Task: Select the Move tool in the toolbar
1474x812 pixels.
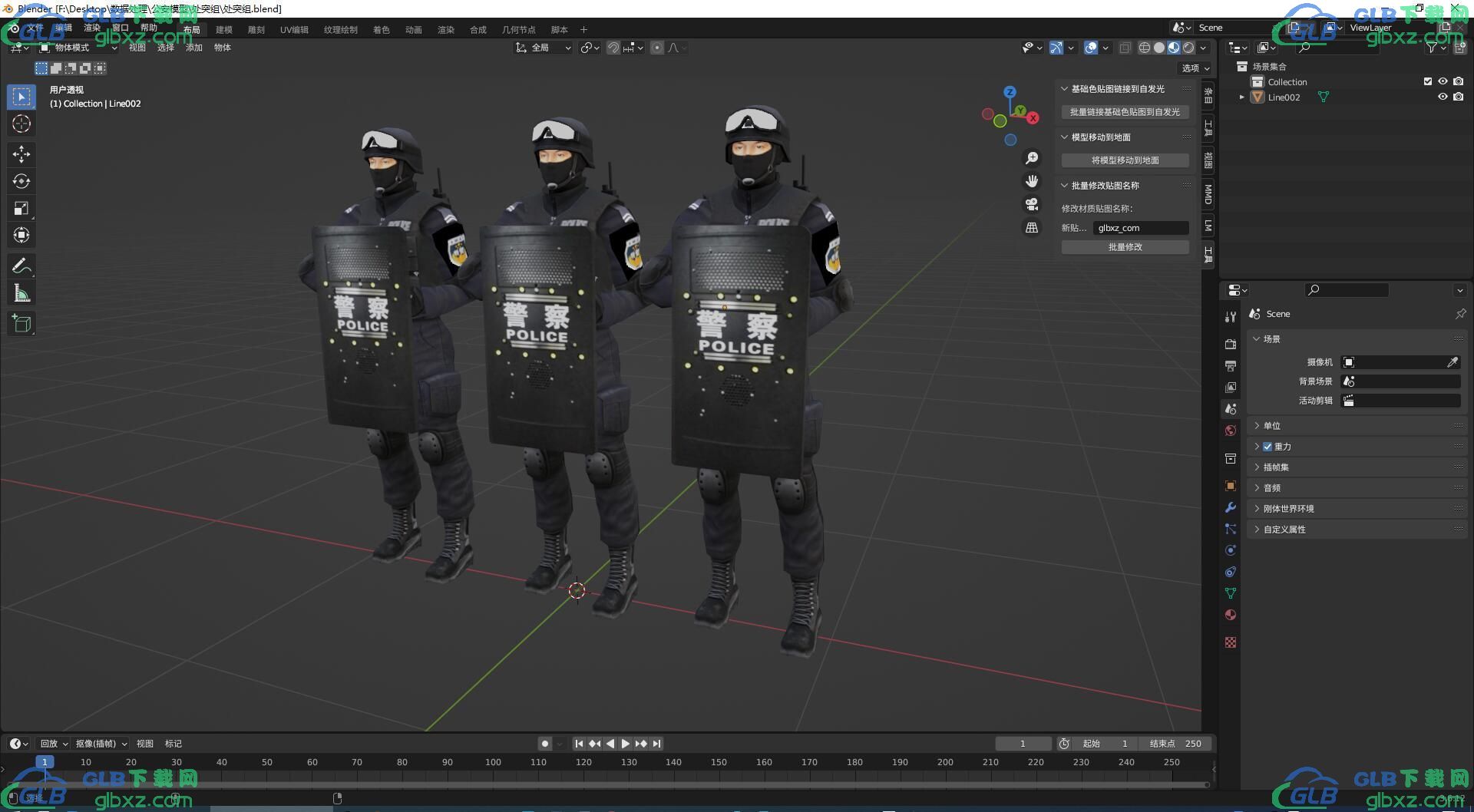Action: 21,154
